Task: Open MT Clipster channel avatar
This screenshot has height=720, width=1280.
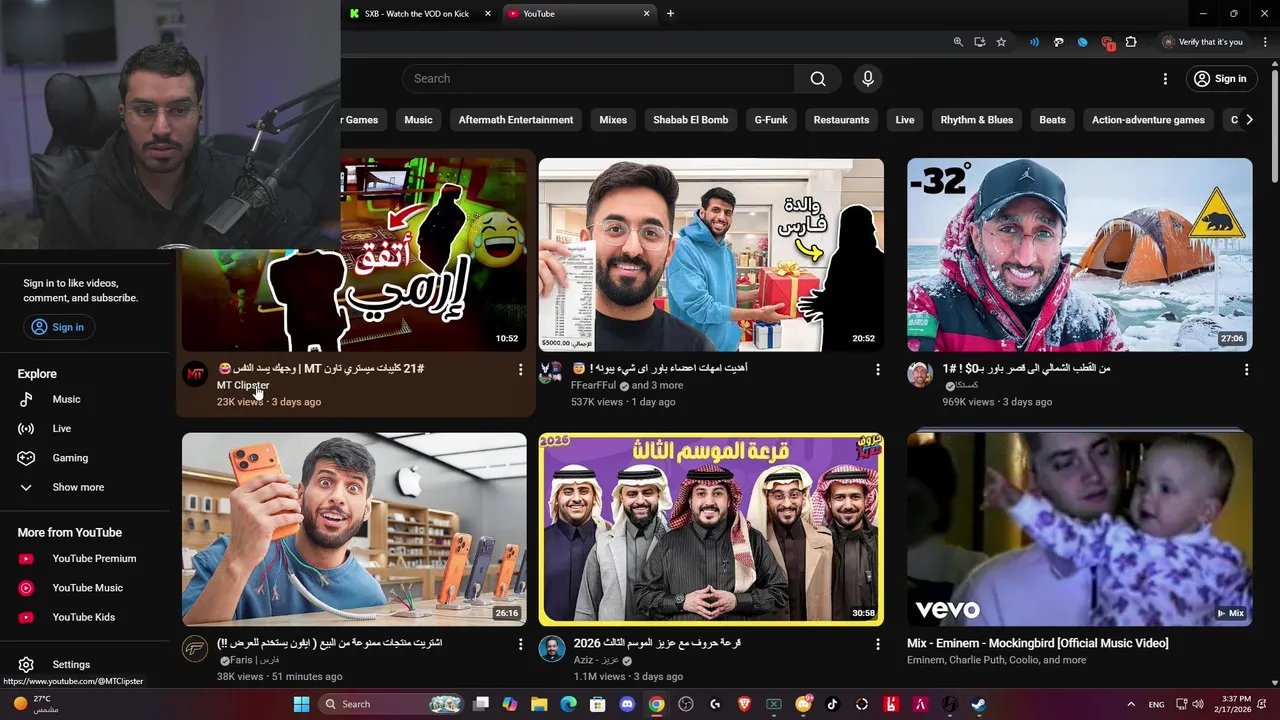Action: point(195,375)
